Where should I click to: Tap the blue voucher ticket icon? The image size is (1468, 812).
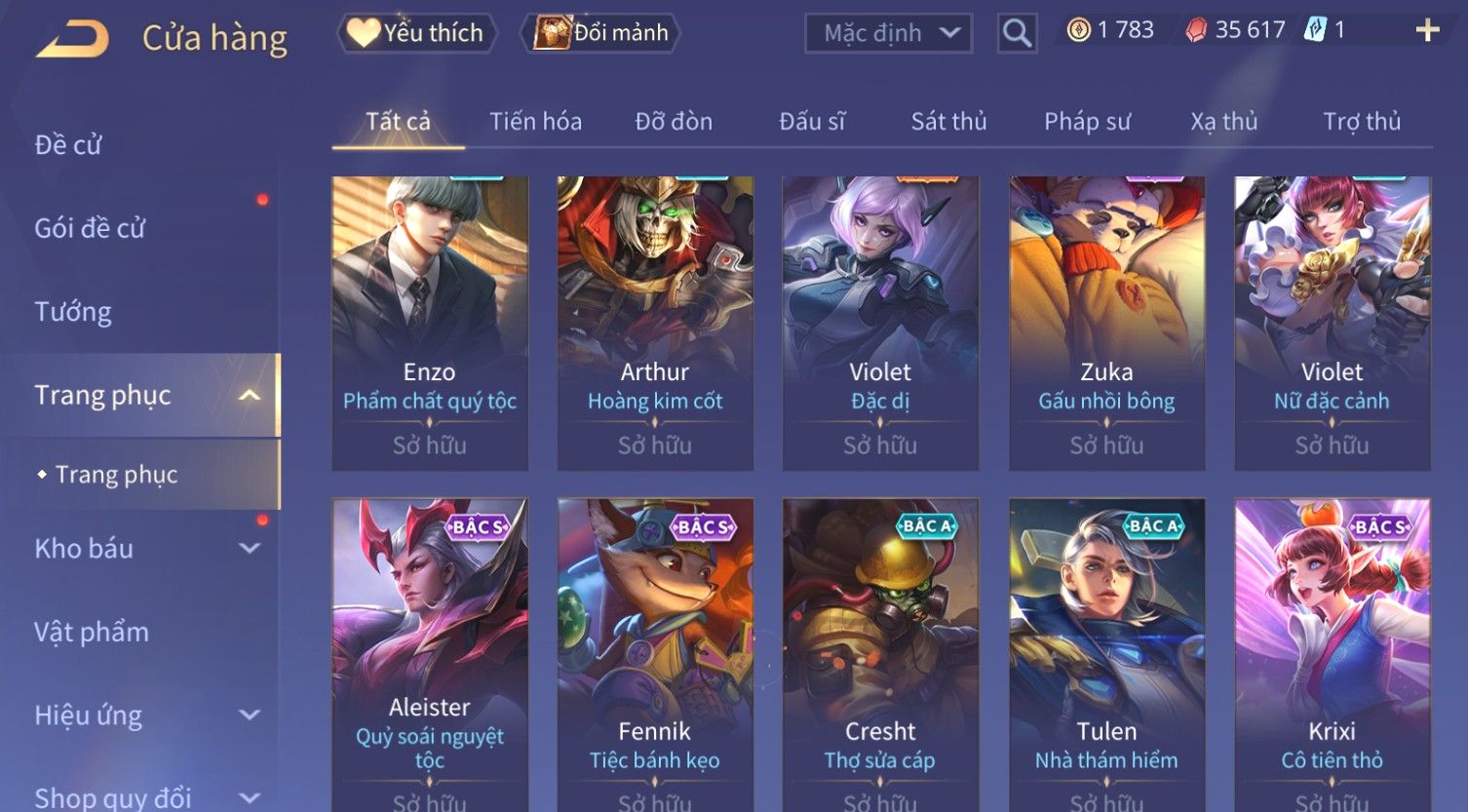[x=1315, y=30]
